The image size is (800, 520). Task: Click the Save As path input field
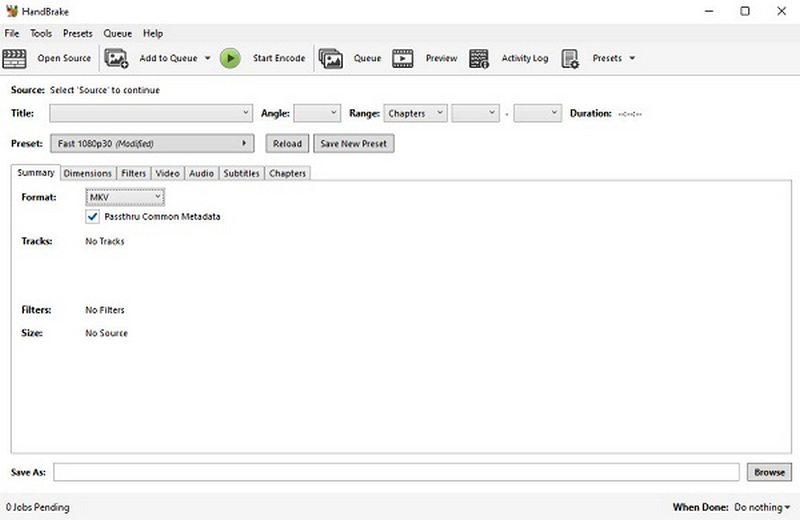point(396,472)
